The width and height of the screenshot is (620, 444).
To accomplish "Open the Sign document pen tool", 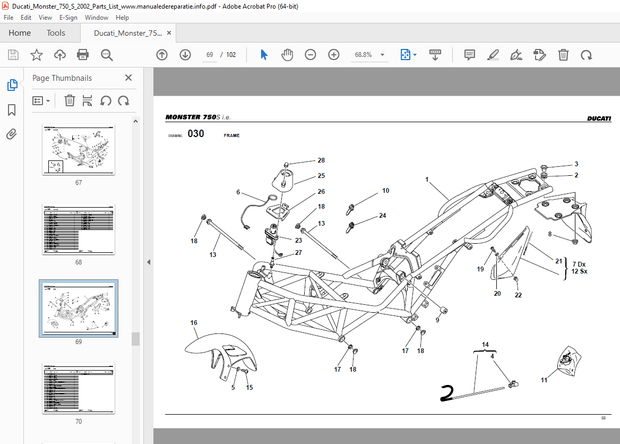I will point(516,55).
